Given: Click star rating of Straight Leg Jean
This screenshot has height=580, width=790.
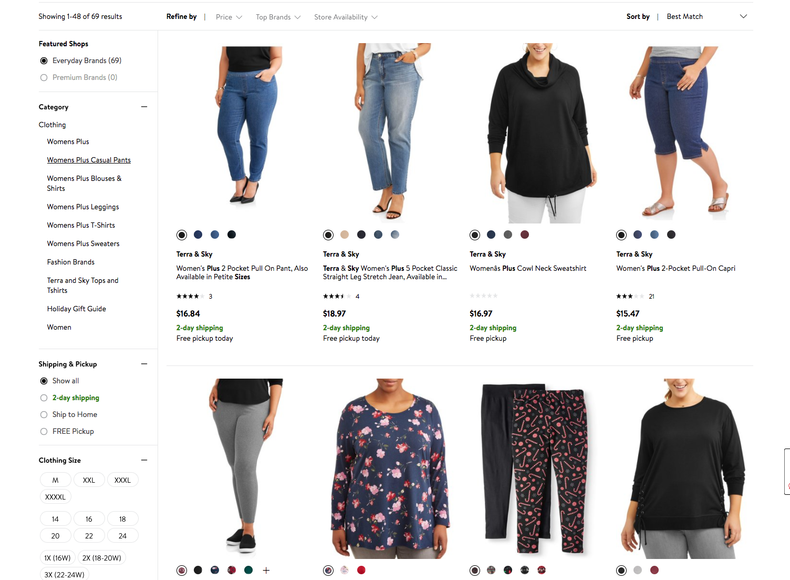Looking at the screenshot, I should click(x=336, y=297).
